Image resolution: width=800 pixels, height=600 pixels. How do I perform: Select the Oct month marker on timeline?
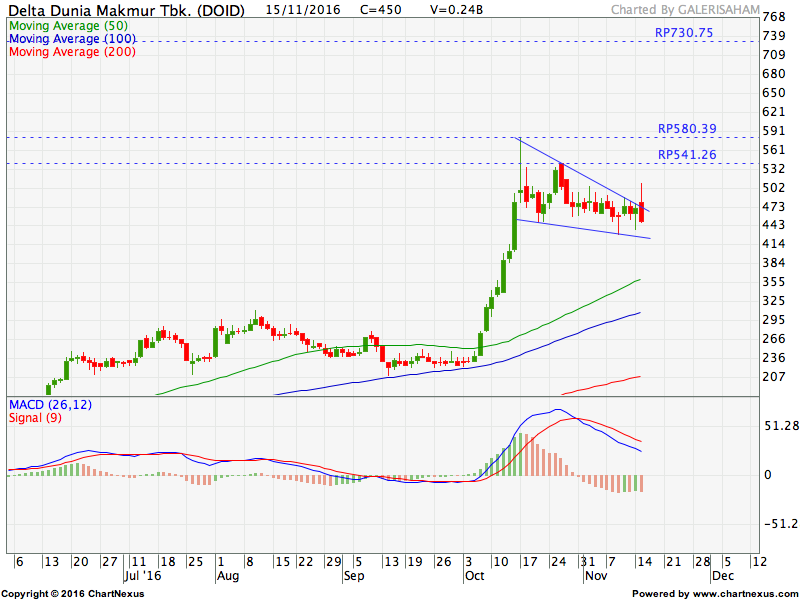tap(473, 577)
